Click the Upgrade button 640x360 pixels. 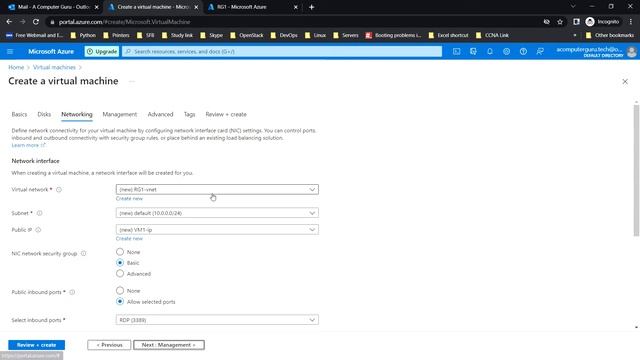[x=102, y=51]
